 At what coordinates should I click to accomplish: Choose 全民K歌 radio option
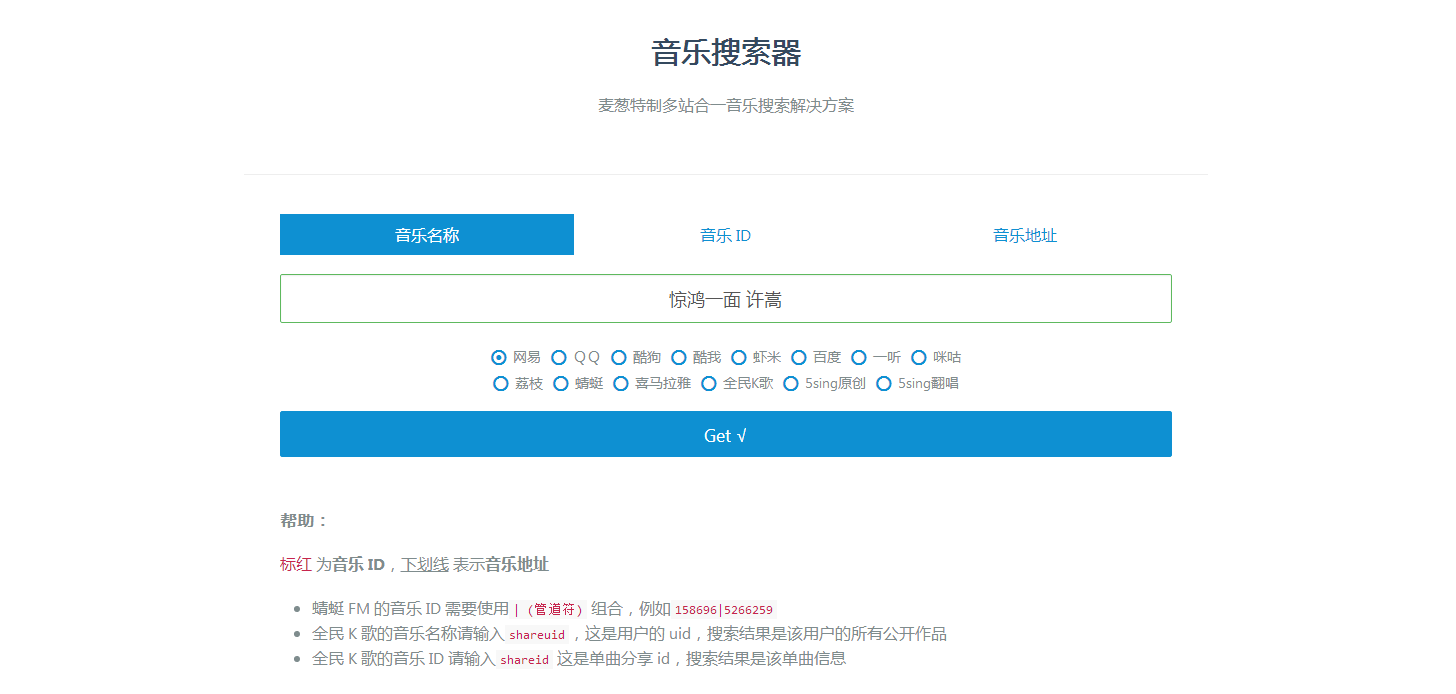pyautogui.click(x=709, y=383)
